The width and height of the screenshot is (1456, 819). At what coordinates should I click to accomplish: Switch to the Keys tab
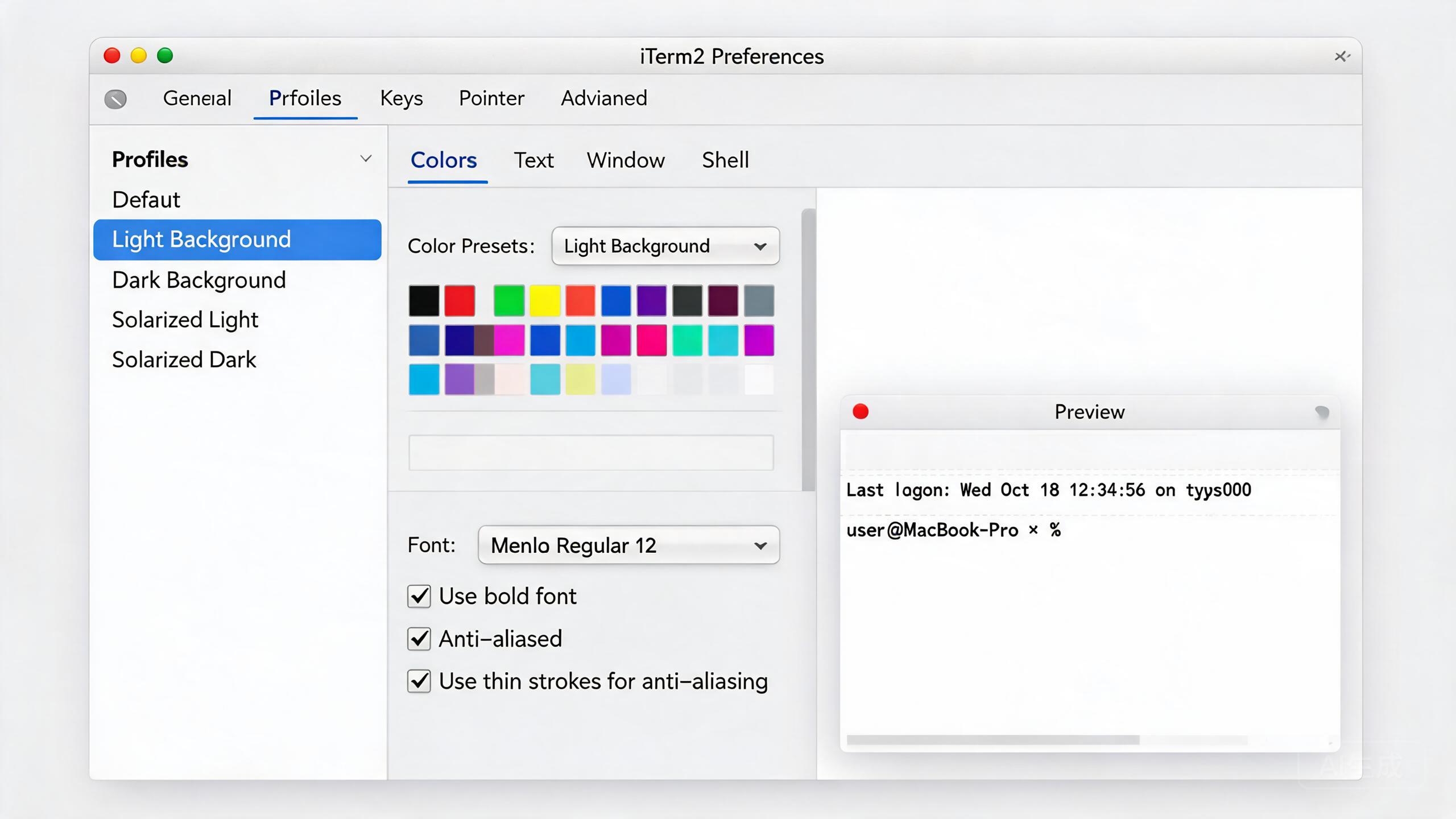coord(402,98)
